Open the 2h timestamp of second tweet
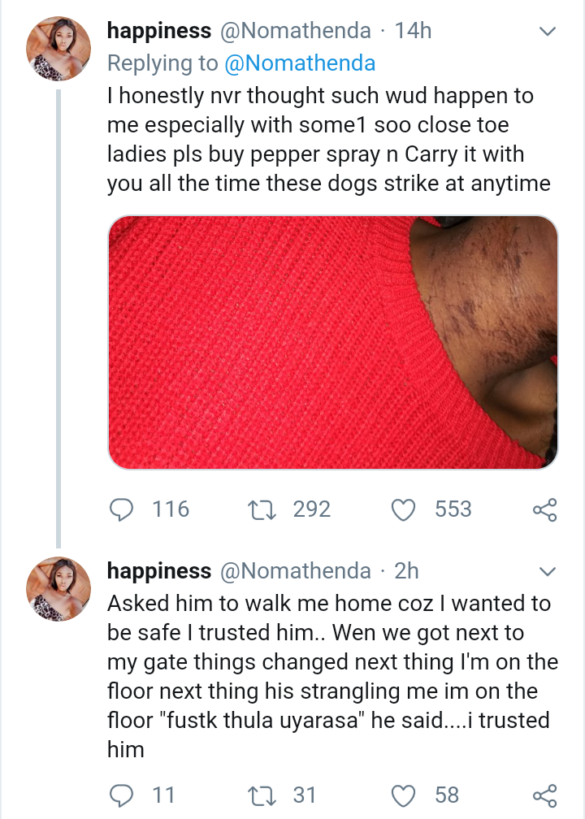Image resolution: width=585 pixels, height=819 pixels. 407,571
